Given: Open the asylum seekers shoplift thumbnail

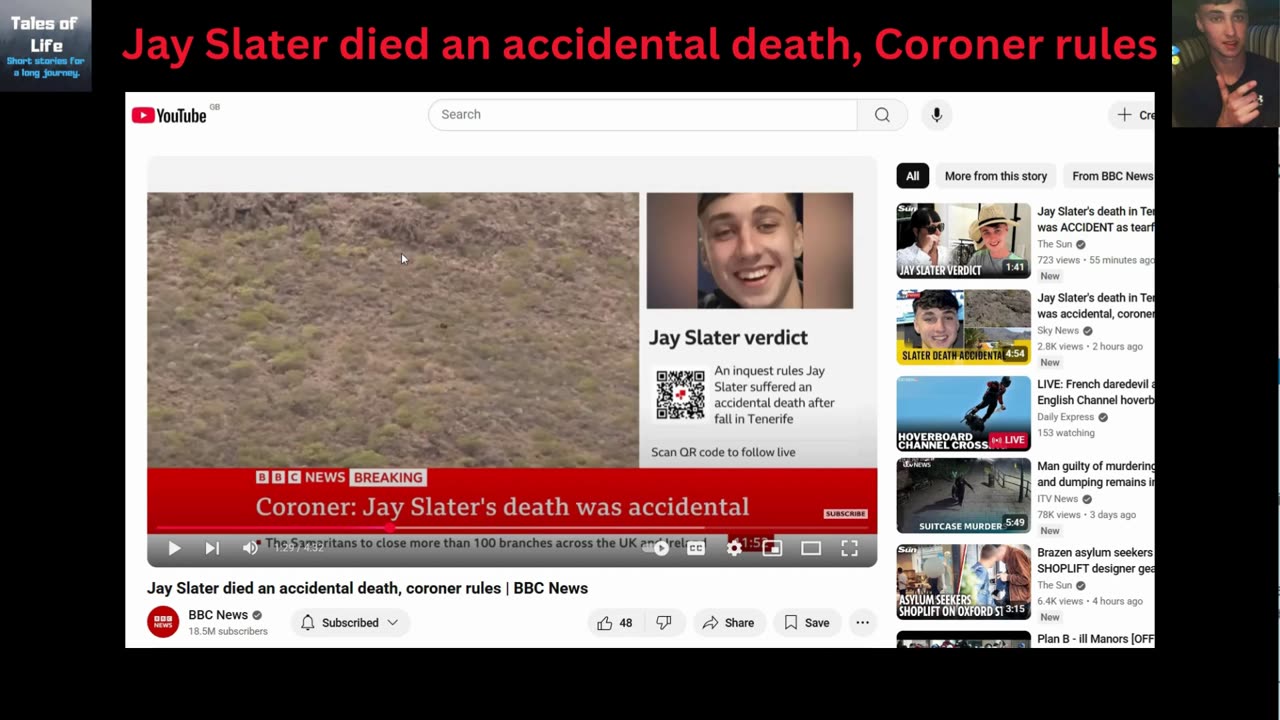Looking at the screenshot, I should [x=963, y=582].
